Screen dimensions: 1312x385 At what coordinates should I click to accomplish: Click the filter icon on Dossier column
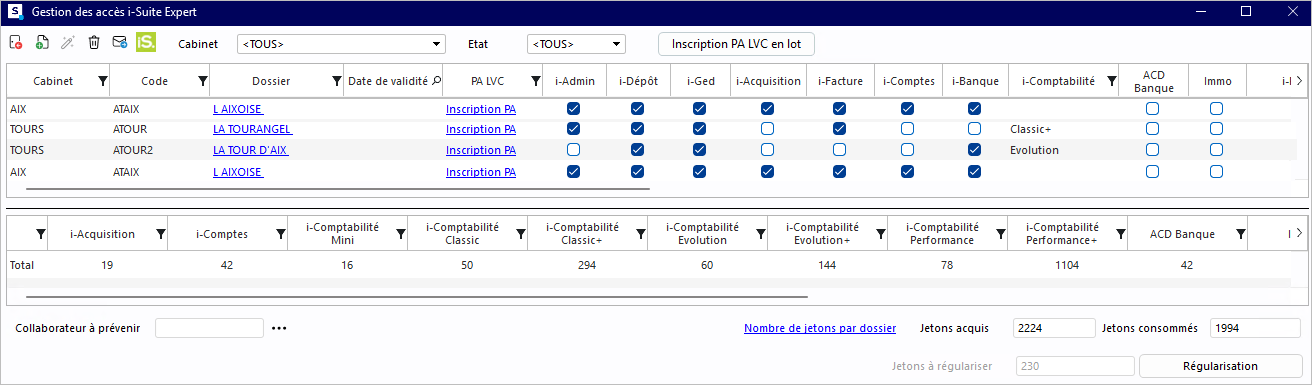pos(336,81)
